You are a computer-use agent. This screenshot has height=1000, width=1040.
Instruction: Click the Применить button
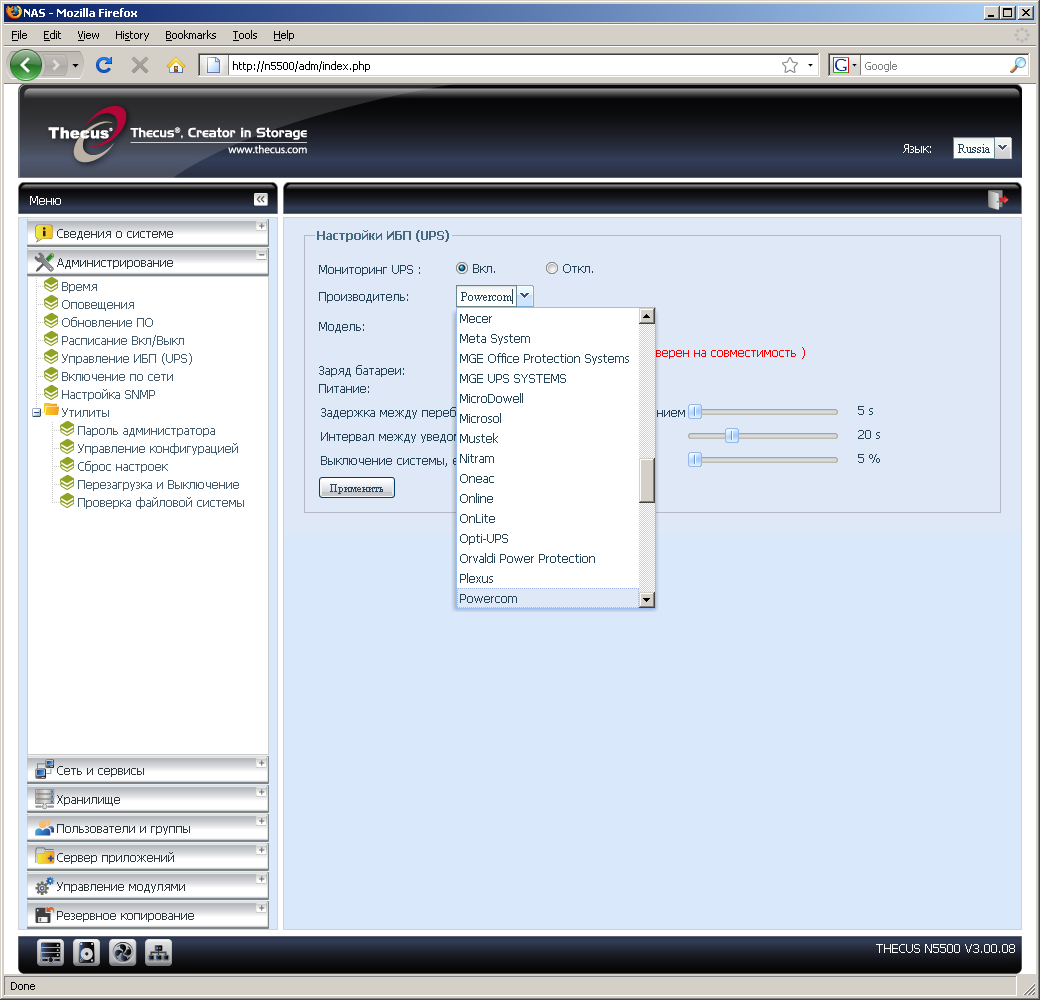[x=357, y=487]
